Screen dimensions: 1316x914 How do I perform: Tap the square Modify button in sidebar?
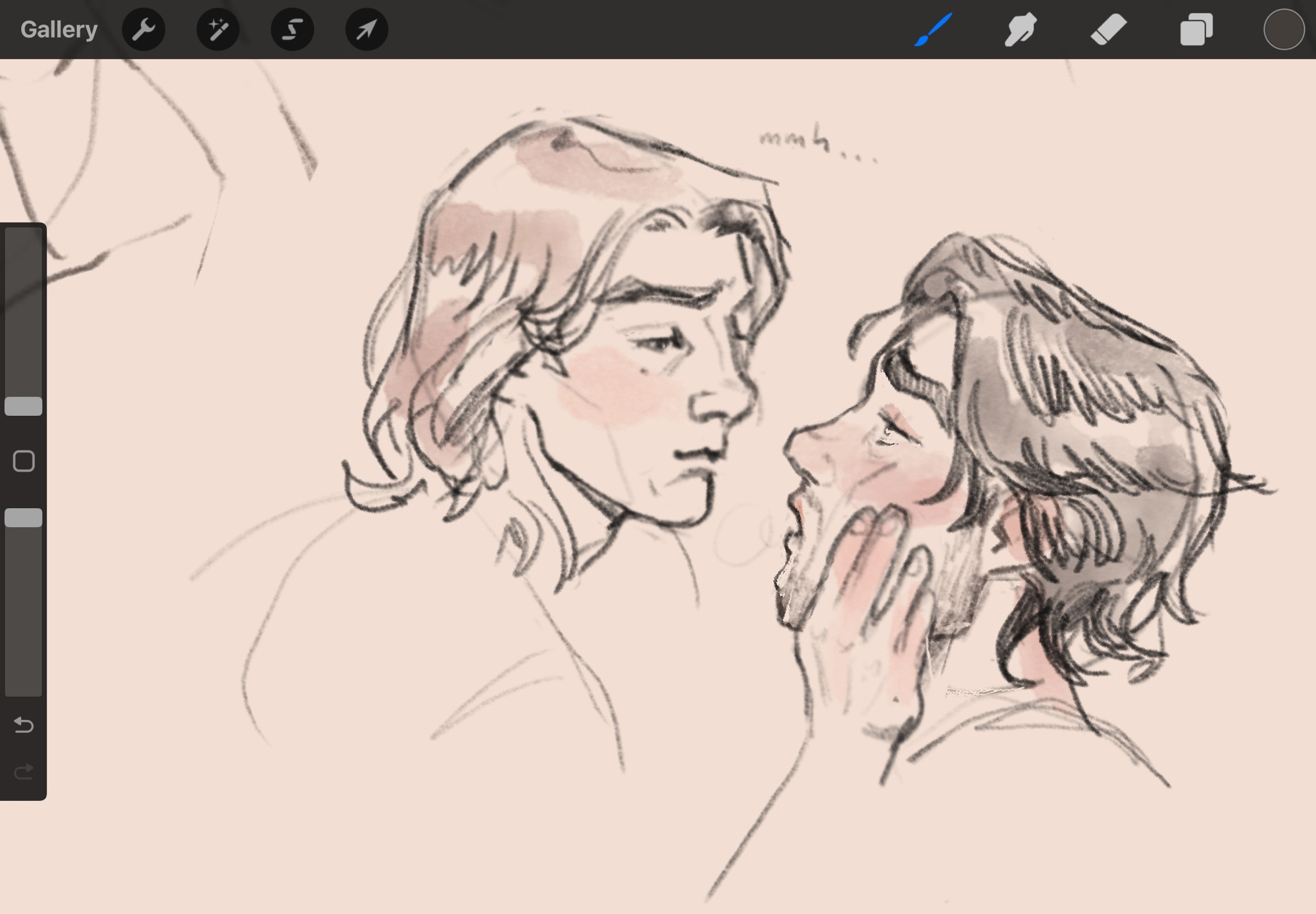(x=24, y=461)
